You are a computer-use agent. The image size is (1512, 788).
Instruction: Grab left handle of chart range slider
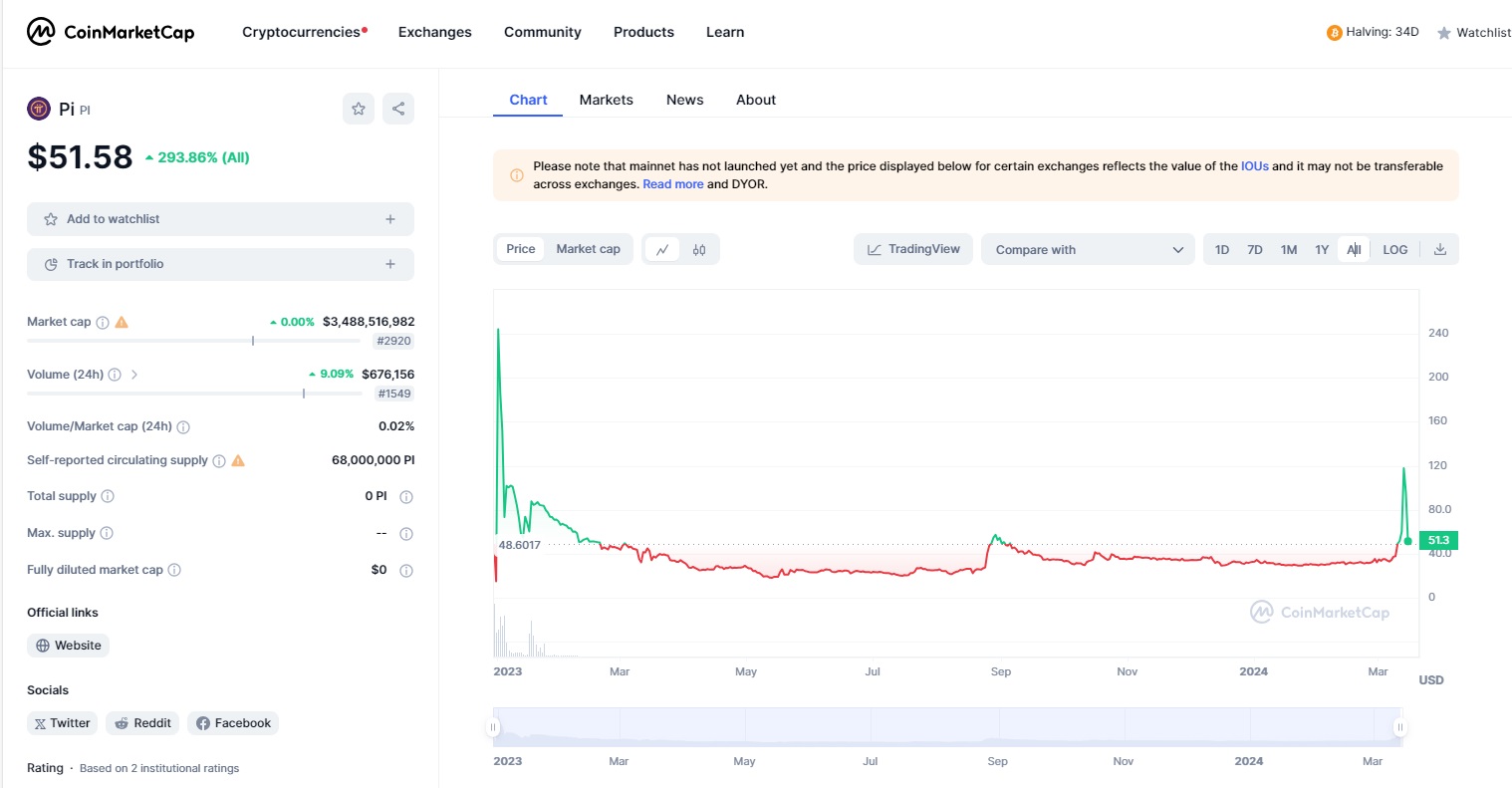point(492,727)
